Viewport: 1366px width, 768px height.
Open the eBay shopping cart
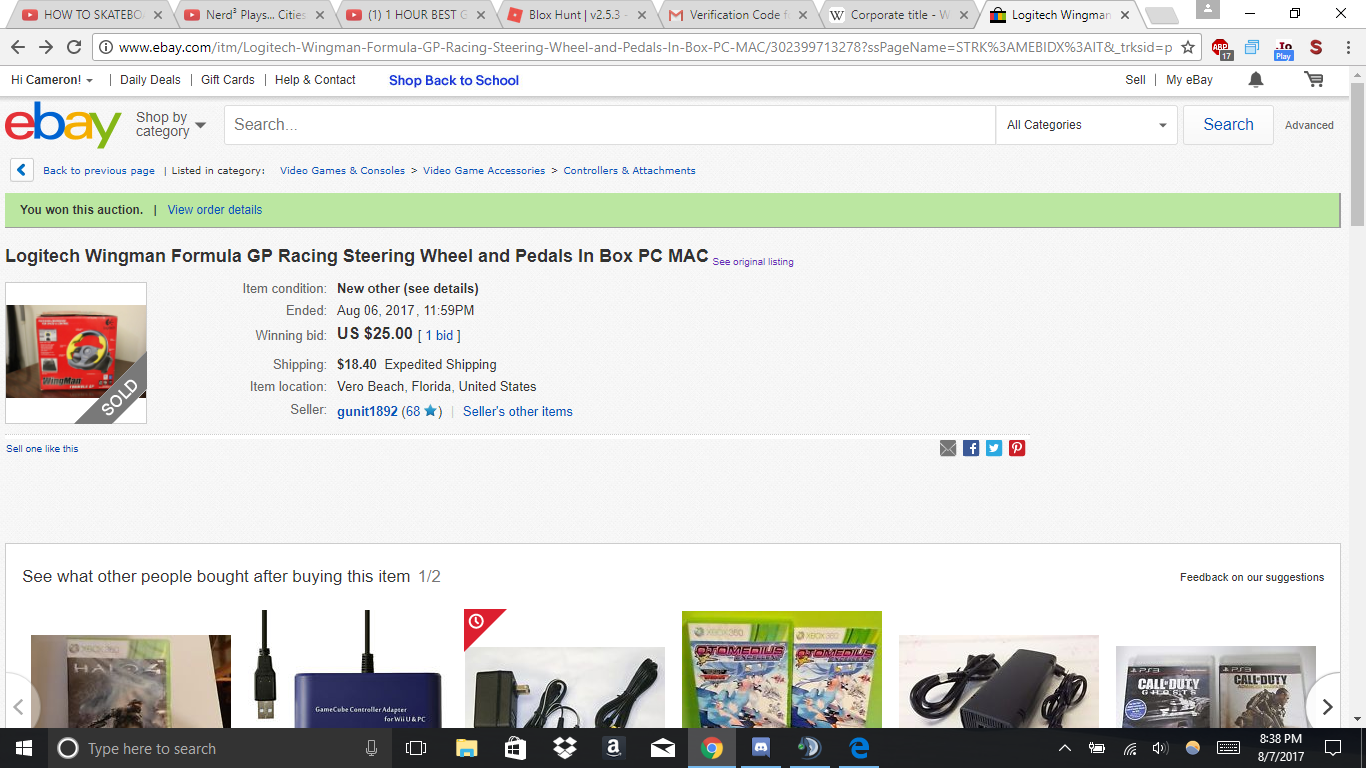(1314, 80)
